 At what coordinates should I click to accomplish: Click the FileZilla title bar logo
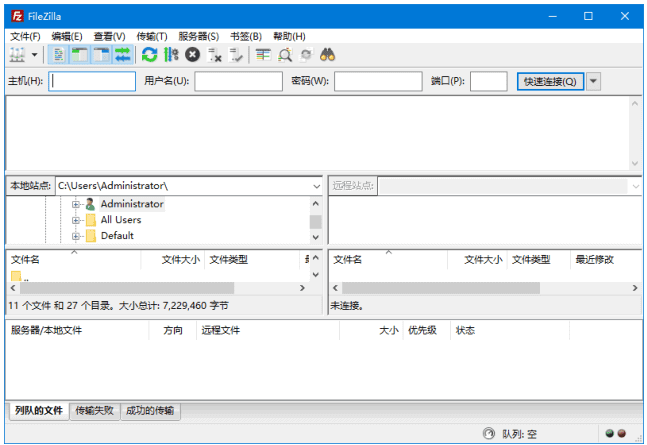pyautogui.click(x=17, y=17)
